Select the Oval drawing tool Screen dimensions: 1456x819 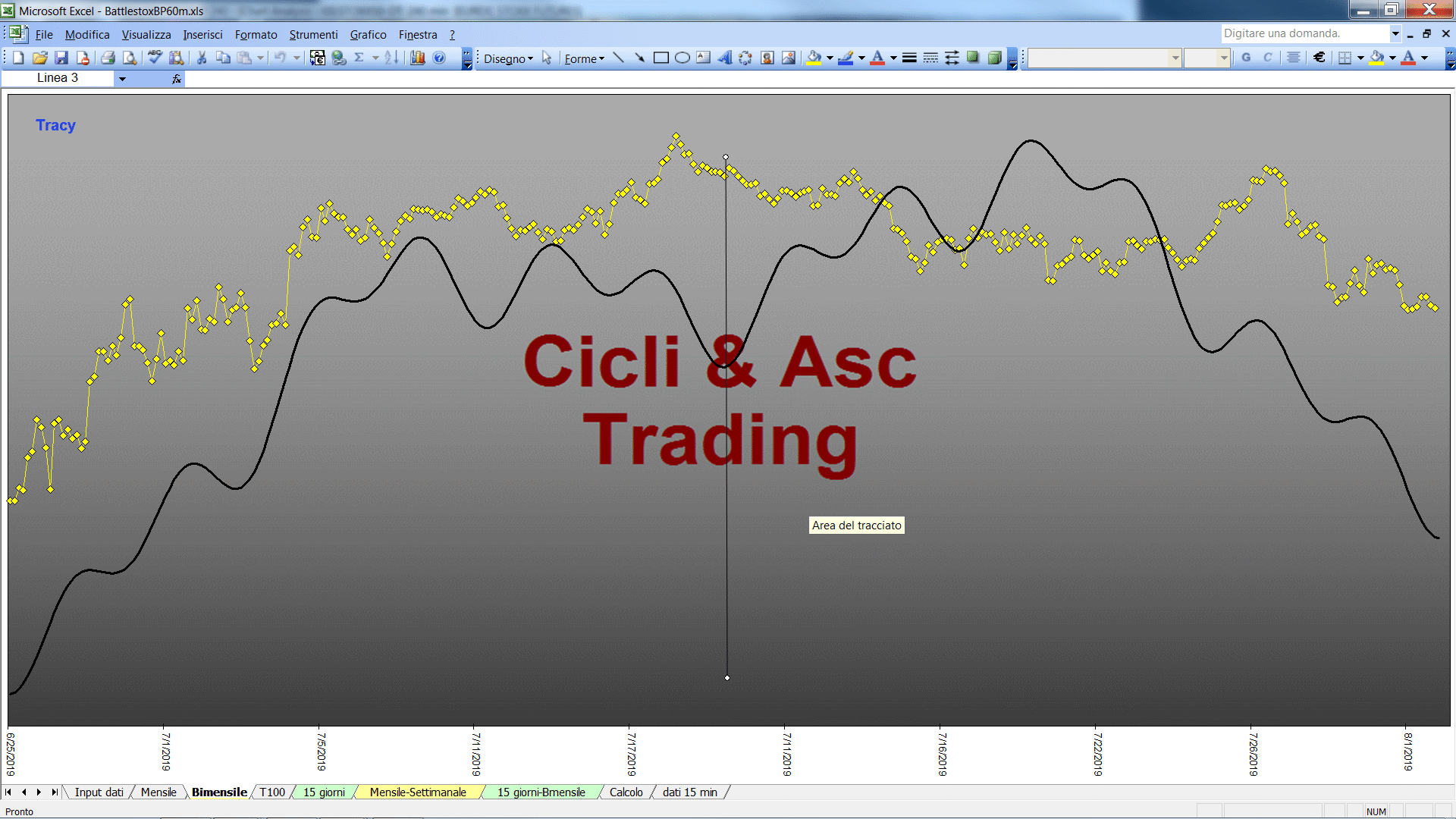click(x=682, y=58)
